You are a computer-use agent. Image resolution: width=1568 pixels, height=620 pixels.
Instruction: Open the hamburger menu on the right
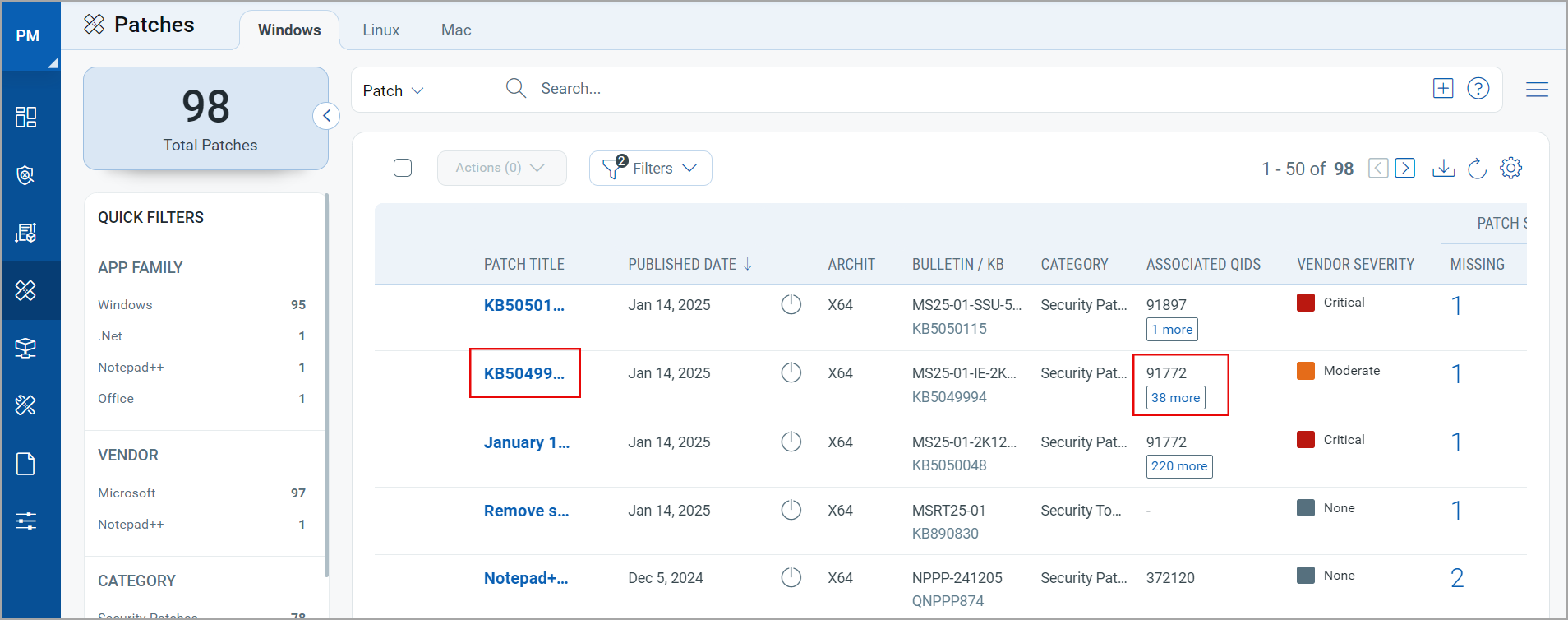tap(1537, 90)
